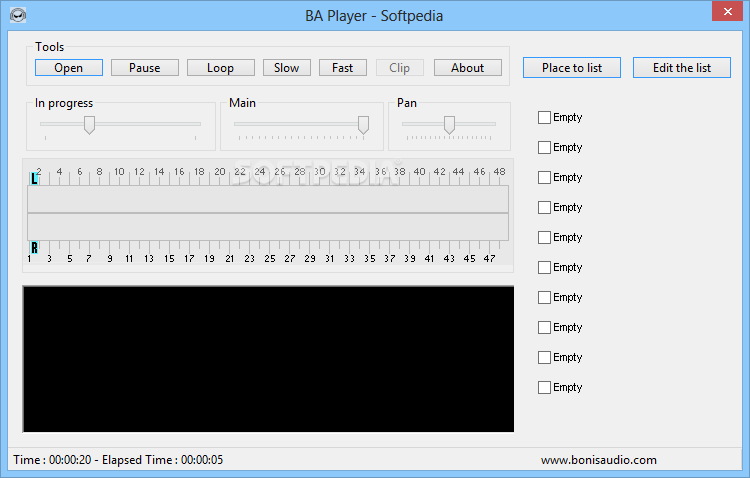Check the third Empty checkbox
Screen dimensions: 750x478
click(x=544, y=178)
